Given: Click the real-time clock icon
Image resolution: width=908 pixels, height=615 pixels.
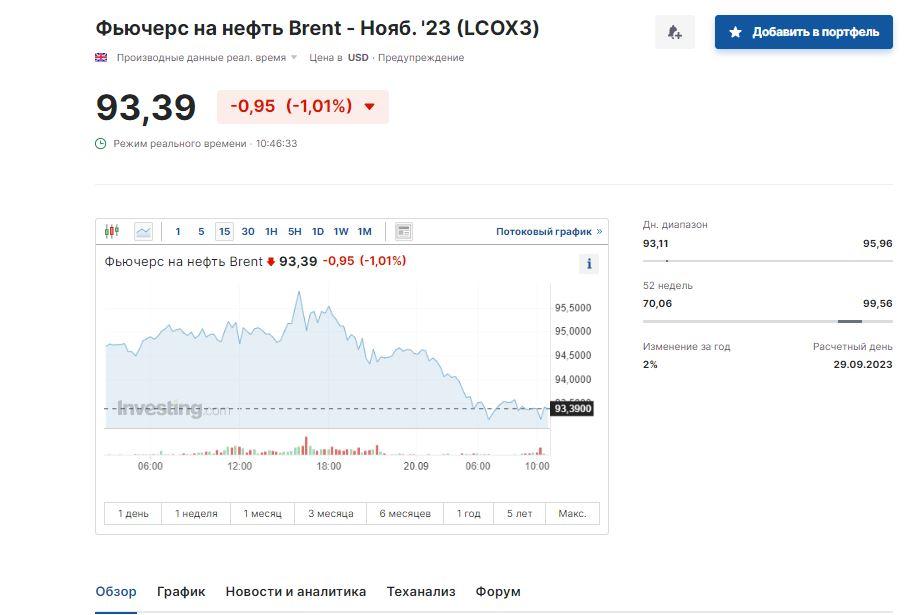Looking at the screenshot, I should (101, 143).
